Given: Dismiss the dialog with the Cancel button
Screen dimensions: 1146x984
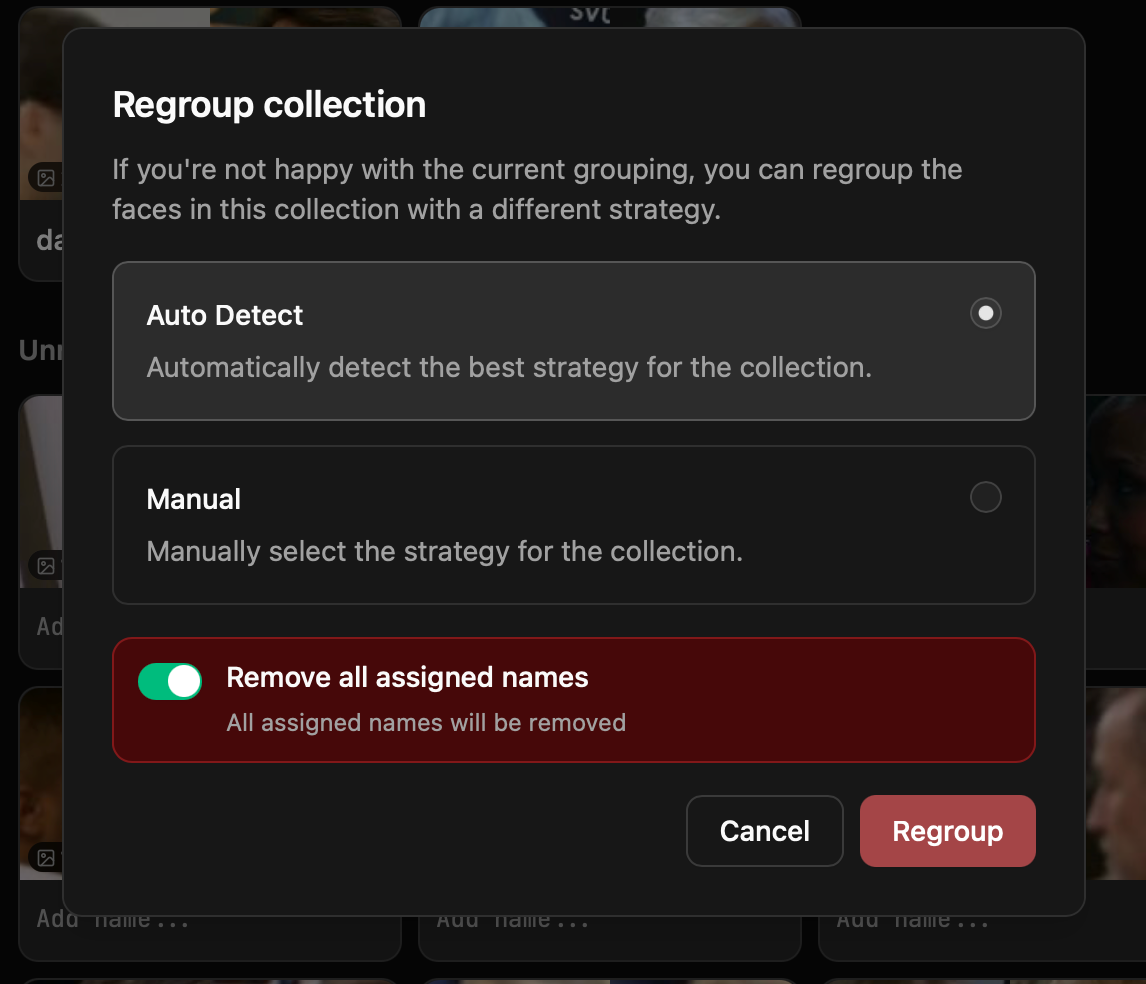Looking at the screenshot, I should [x=764, y=831].
